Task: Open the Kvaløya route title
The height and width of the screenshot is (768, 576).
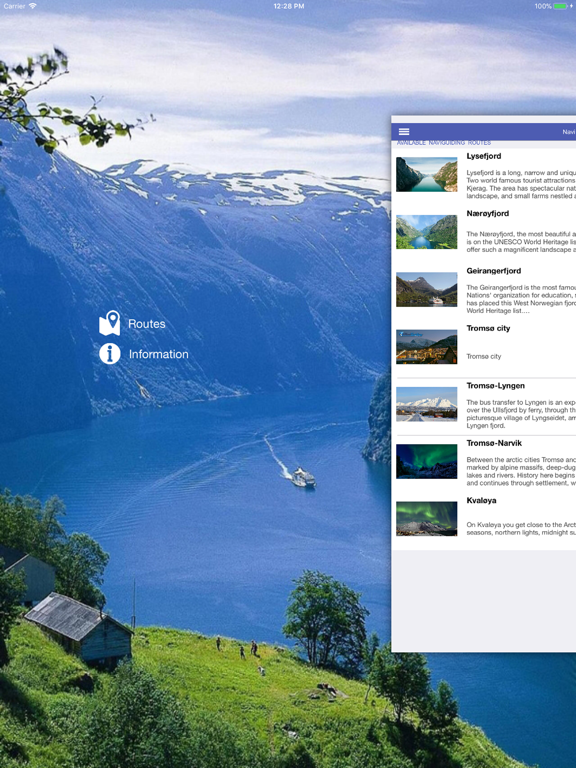Action: [481, 500]
